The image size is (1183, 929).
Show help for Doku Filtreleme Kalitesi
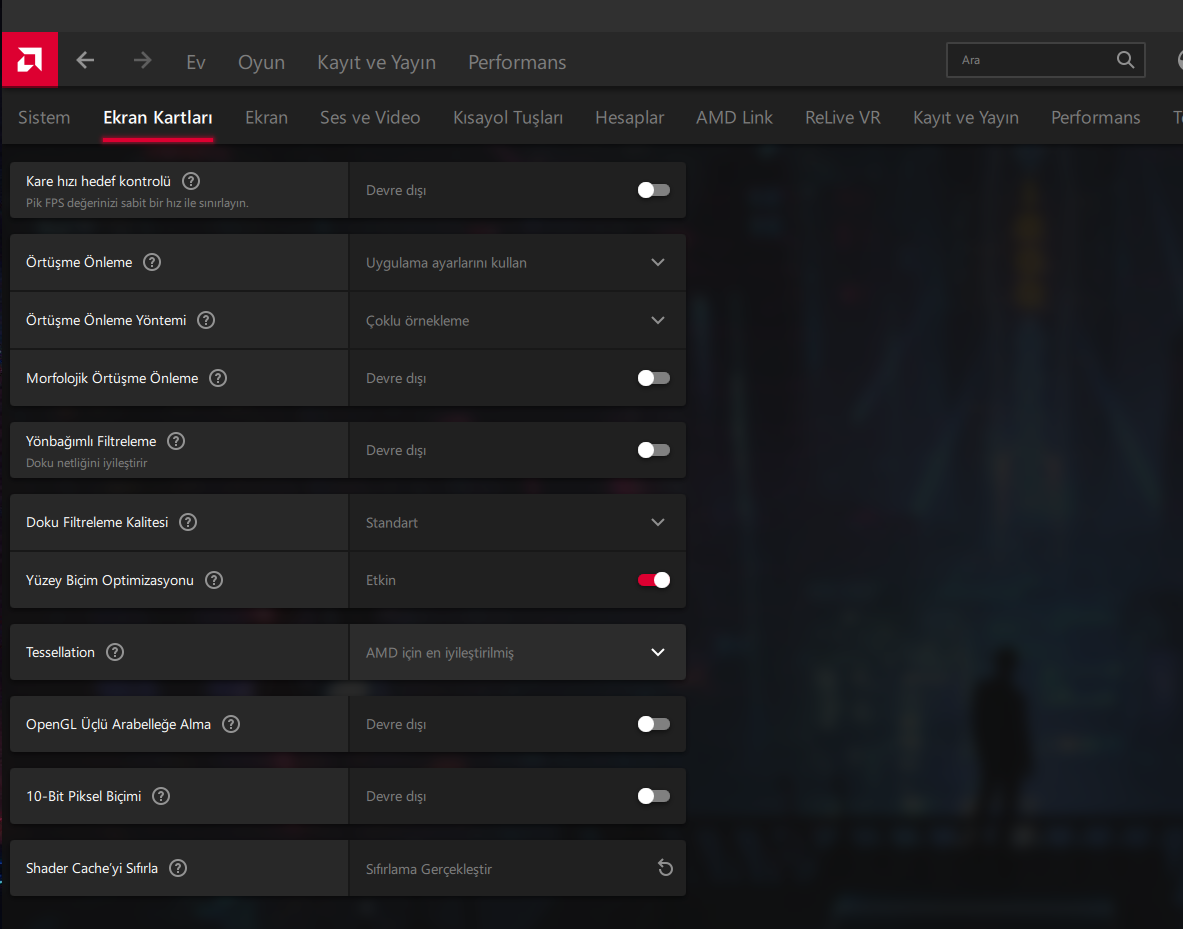[188, 522]
